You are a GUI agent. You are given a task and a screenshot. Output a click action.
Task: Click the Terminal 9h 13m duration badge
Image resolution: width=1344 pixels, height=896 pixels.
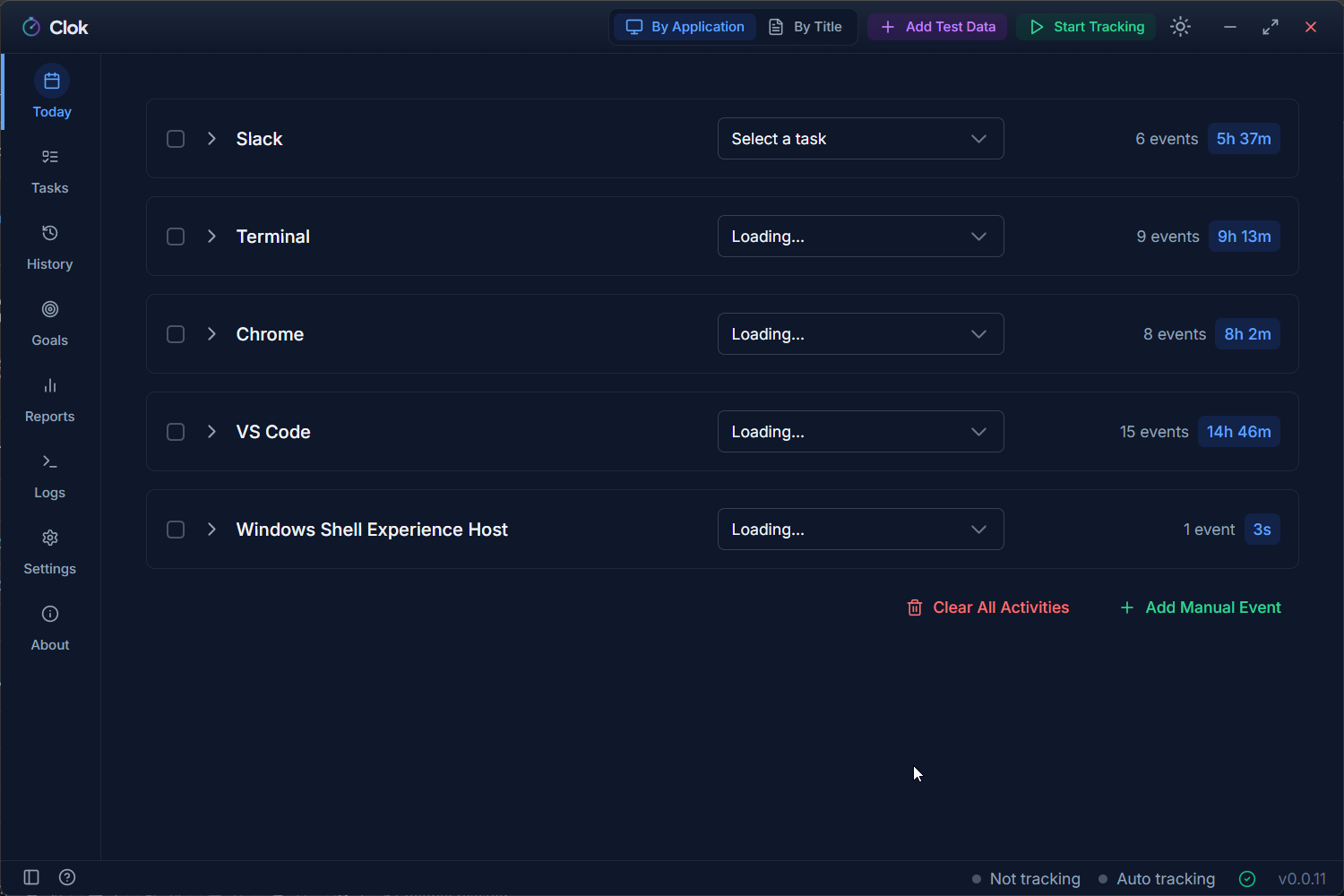click(1245, 237)
